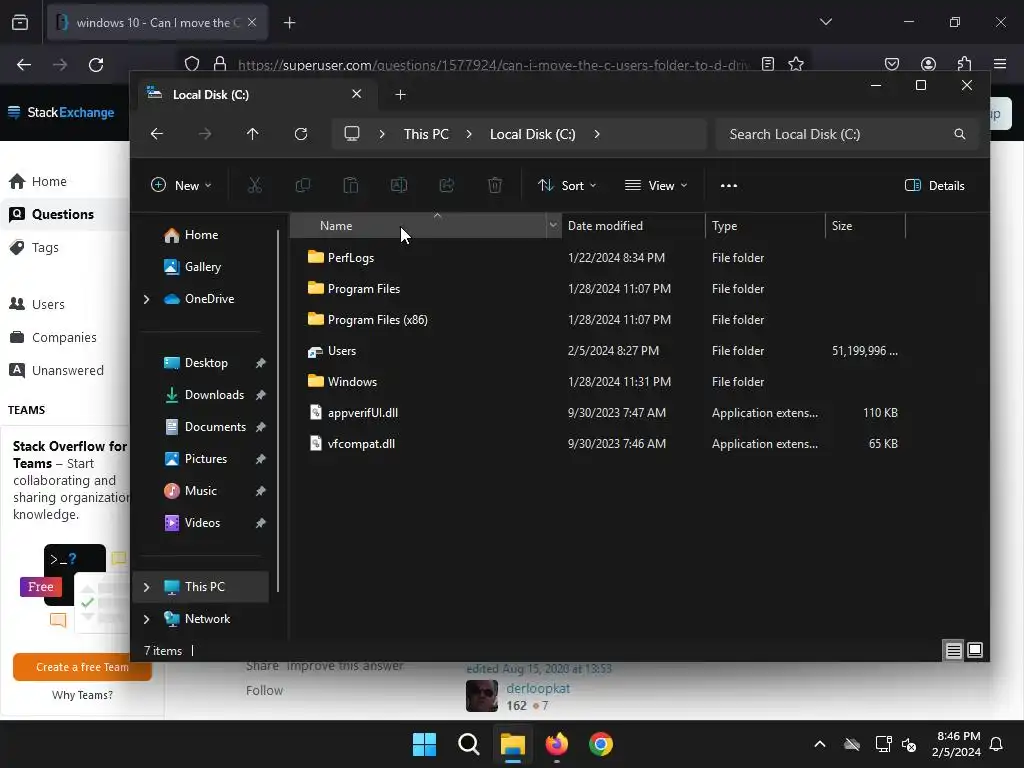Click the Why Teams? link
1024x768 pixels.
82,695
